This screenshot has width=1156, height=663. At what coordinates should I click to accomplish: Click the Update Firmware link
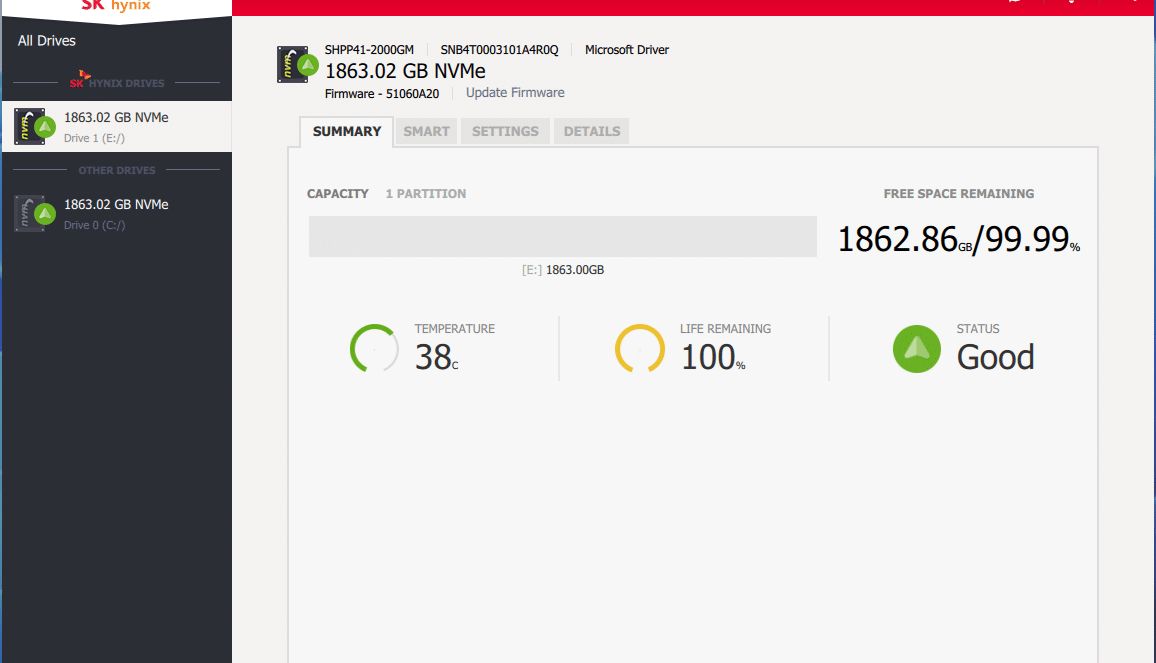click(515, 93)
